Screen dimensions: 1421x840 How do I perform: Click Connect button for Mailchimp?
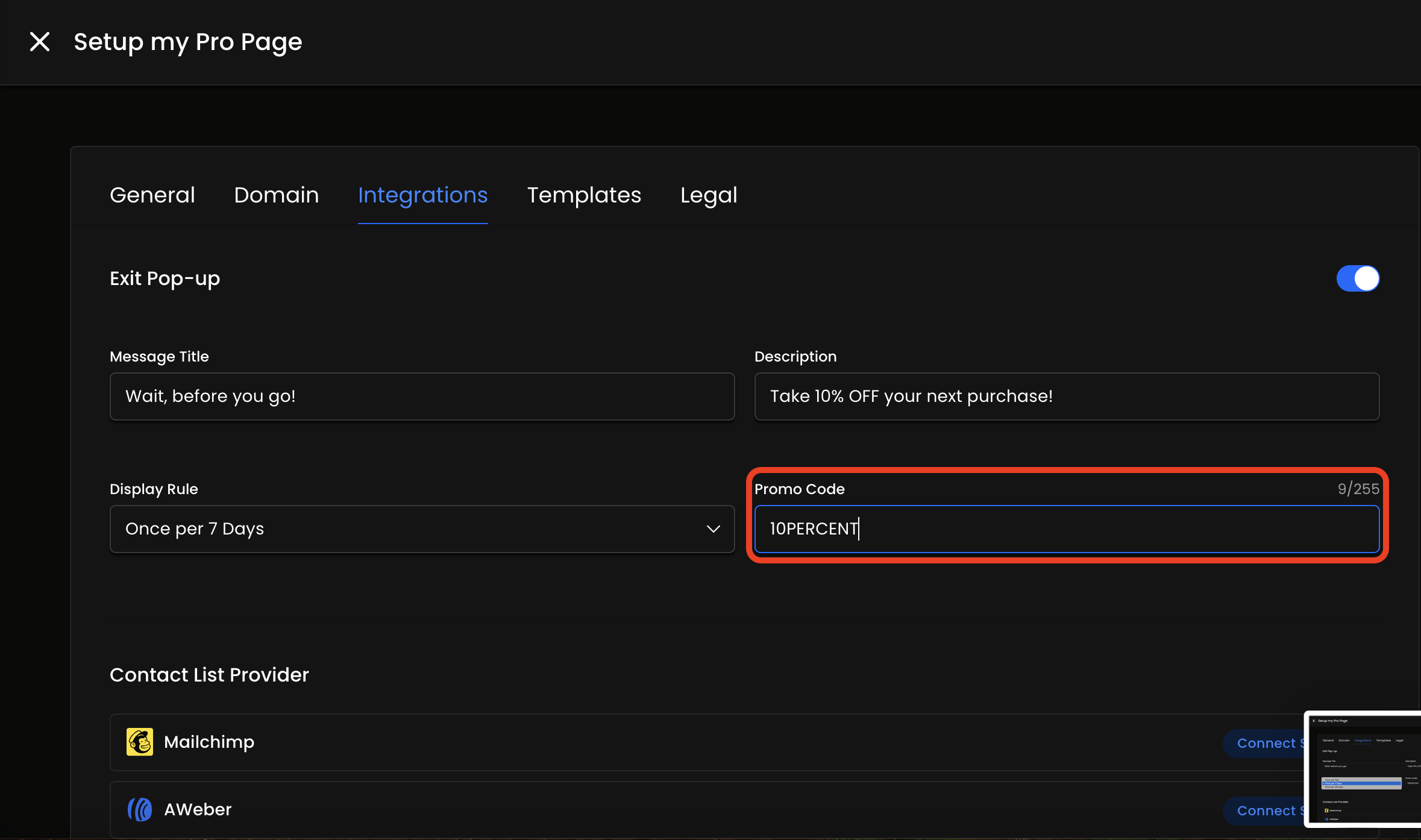(x=1264, y=743)
